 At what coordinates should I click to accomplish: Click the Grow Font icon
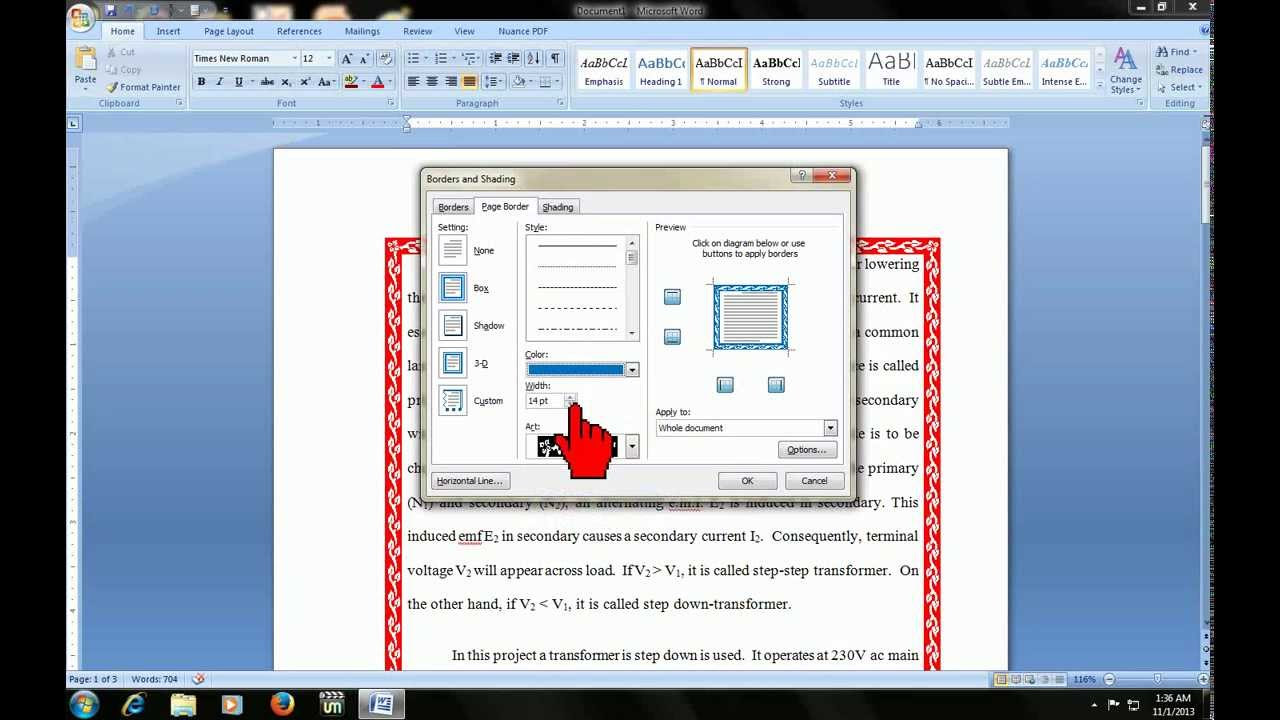(347, 59)
